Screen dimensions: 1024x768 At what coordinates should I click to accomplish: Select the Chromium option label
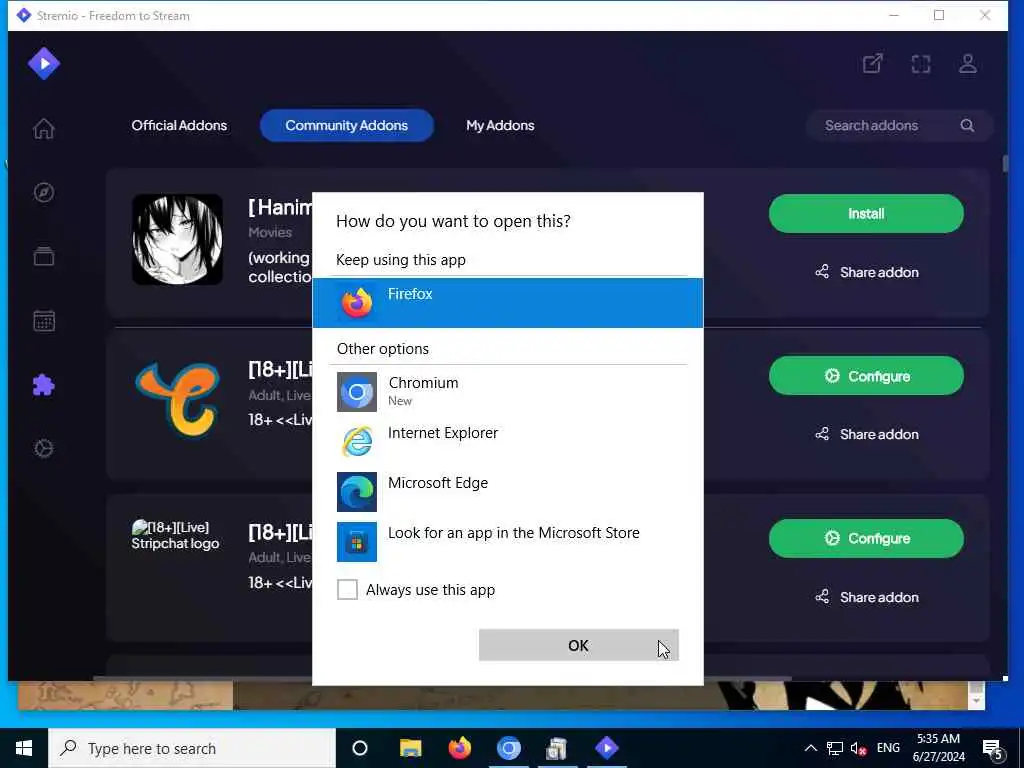click(423, 383)
